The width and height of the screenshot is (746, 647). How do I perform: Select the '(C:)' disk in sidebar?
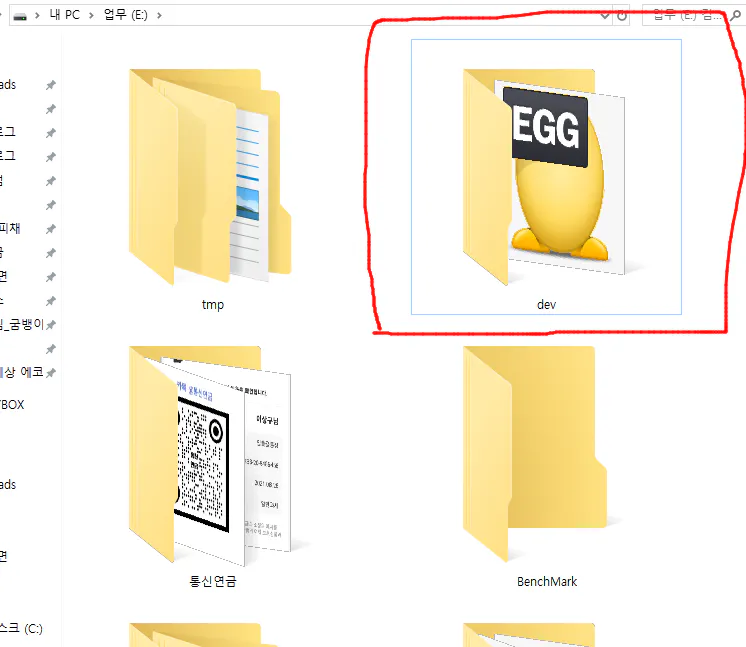tap(21, 628)
